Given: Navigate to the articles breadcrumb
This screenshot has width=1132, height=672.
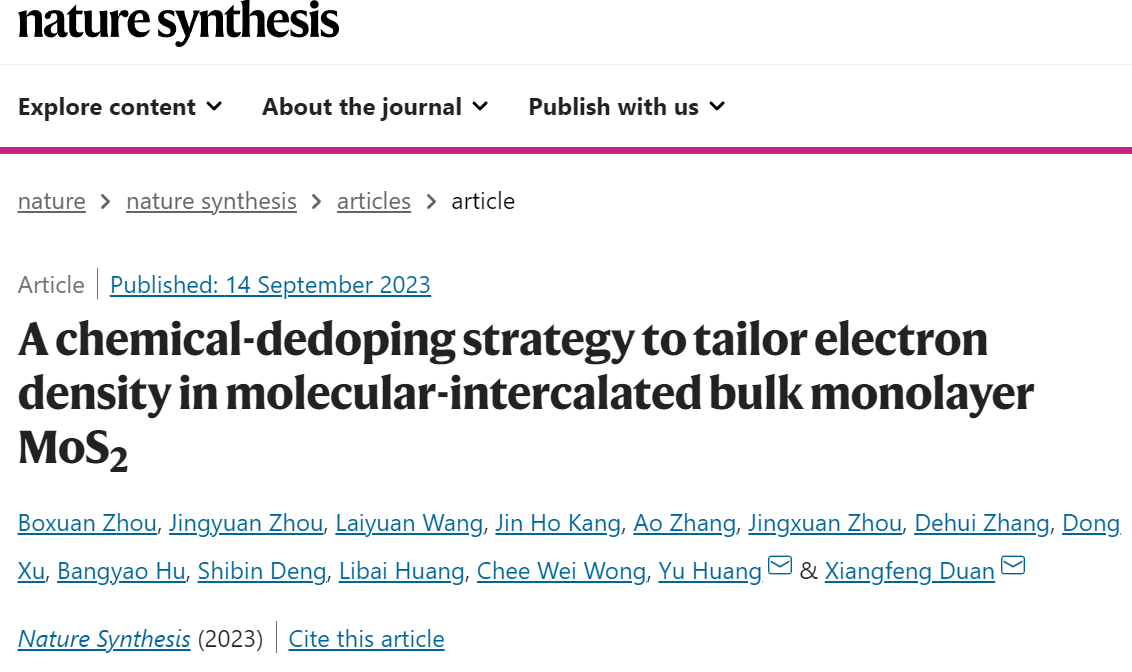Looking at the screenshot, I should click(374, 201).
